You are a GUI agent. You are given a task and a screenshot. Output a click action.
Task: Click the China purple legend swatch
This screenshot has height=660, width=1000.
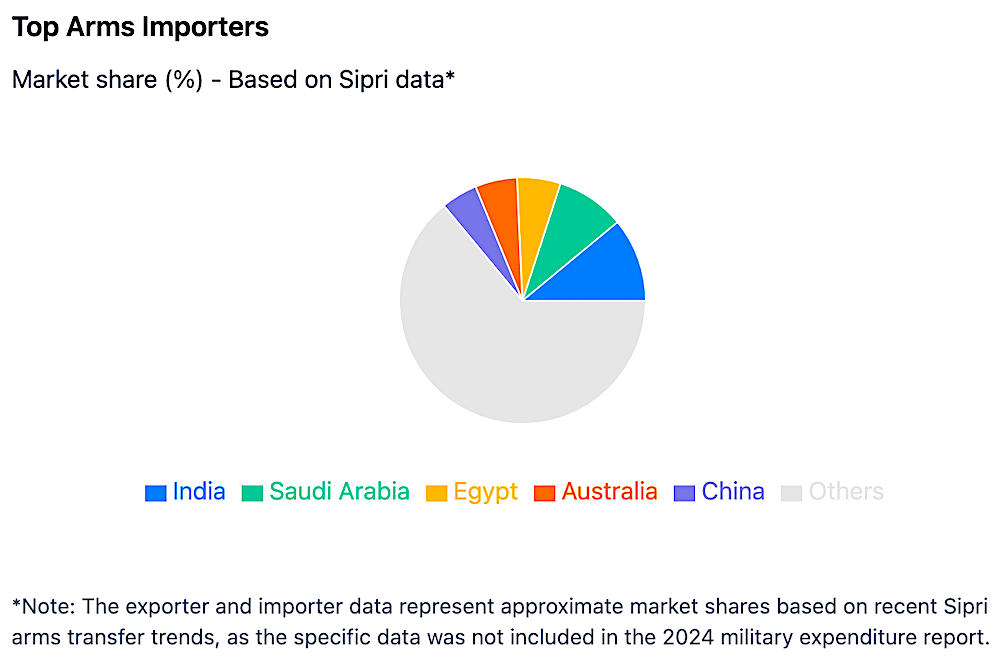[684, 493]
